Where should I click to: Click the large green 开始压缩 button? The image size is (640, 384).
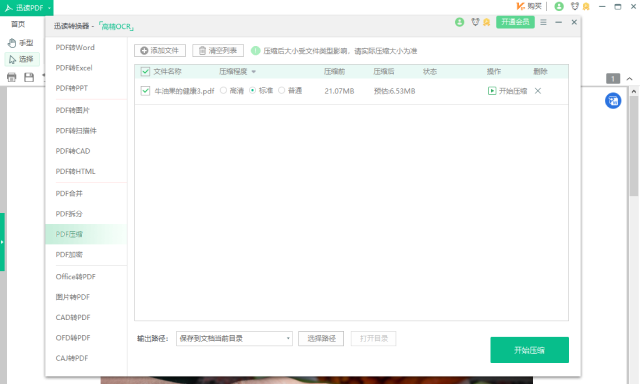529,350
